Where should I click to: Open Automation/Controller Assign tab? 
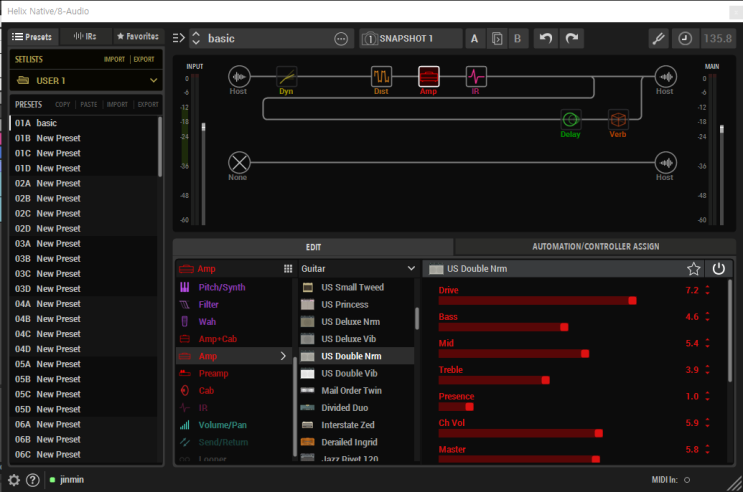coord(595,246)
